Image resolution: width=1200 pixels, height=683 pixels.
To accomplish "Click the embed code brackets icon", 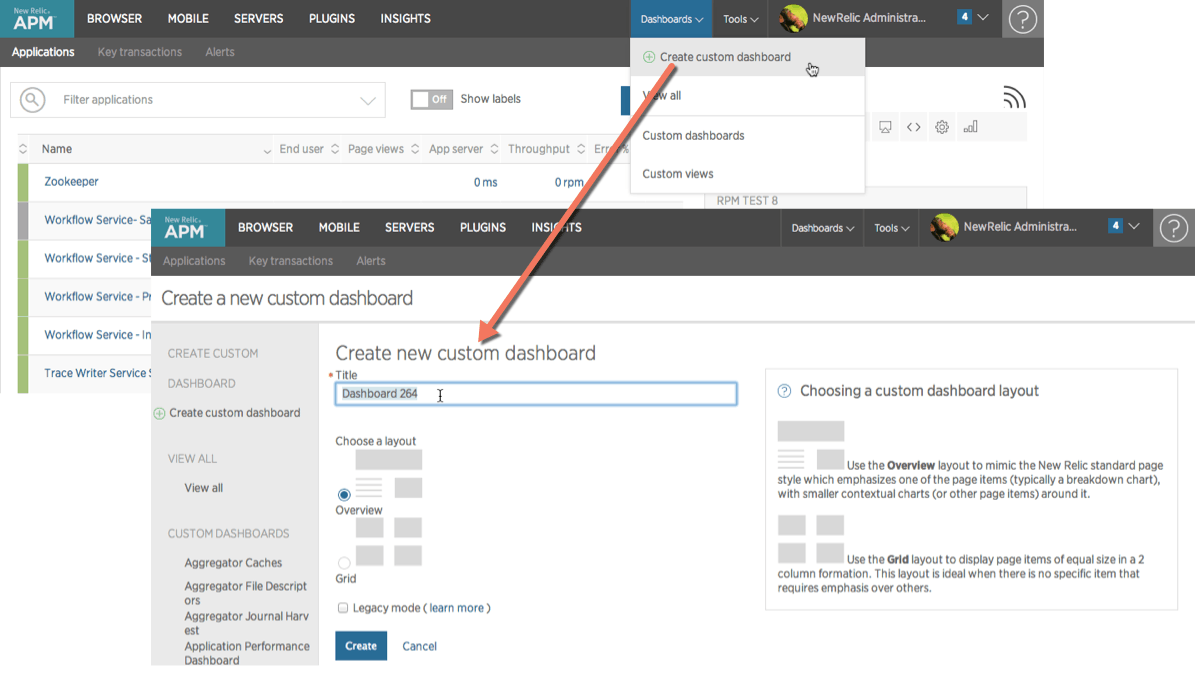I will (x=913, y=127).
